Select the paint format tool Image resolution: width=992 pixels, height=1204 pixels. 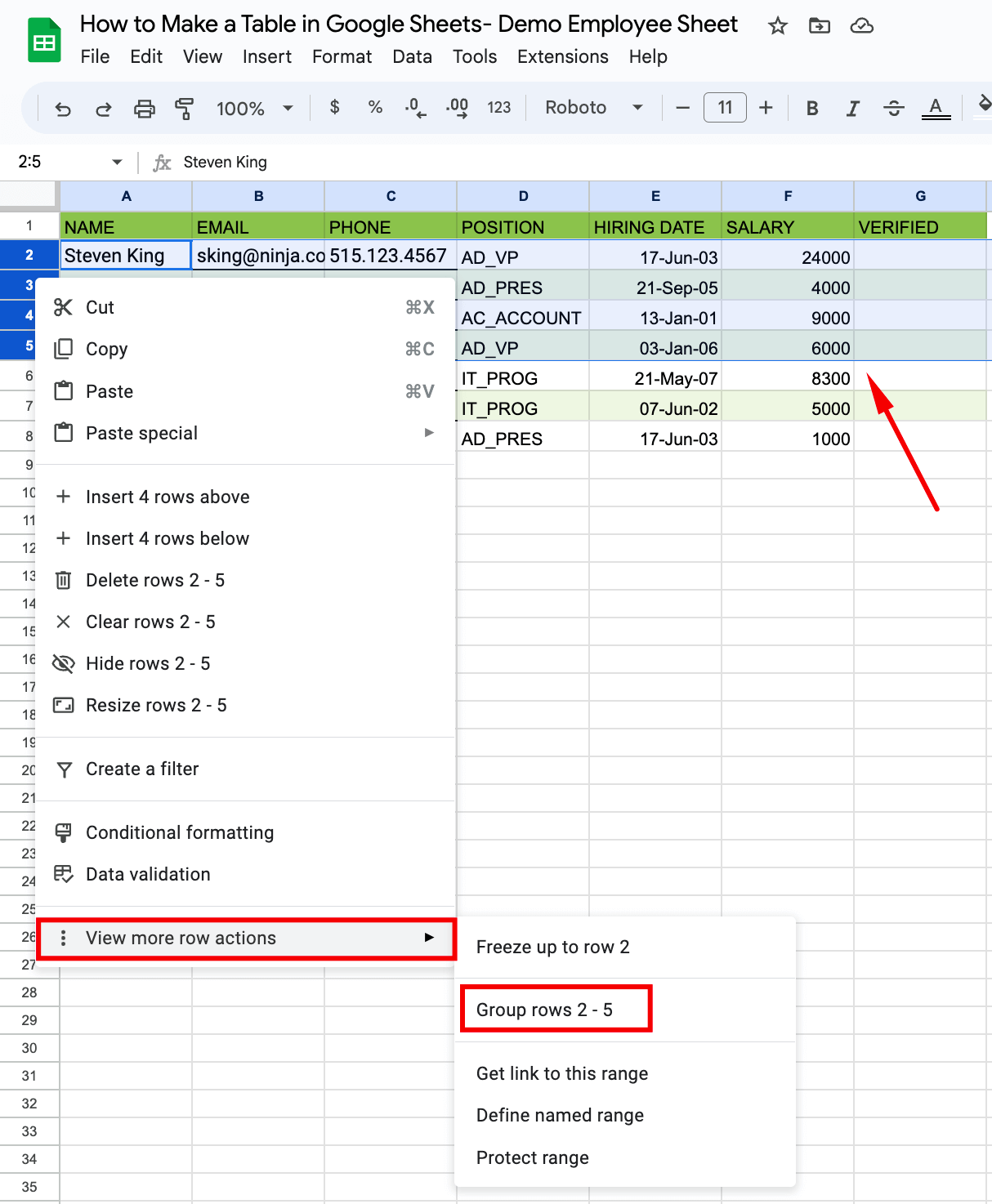pos(185,107)
